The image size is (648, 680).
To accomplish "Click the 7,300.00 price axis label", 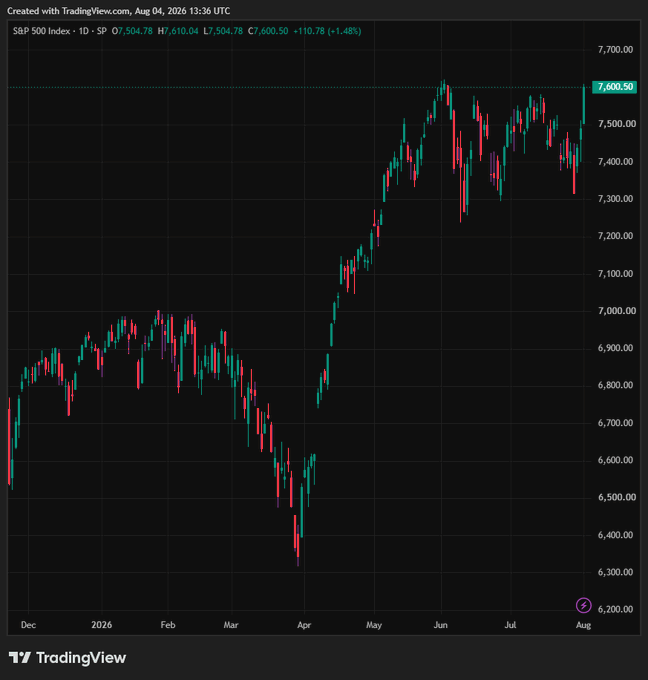I will [x=615, y=199].
